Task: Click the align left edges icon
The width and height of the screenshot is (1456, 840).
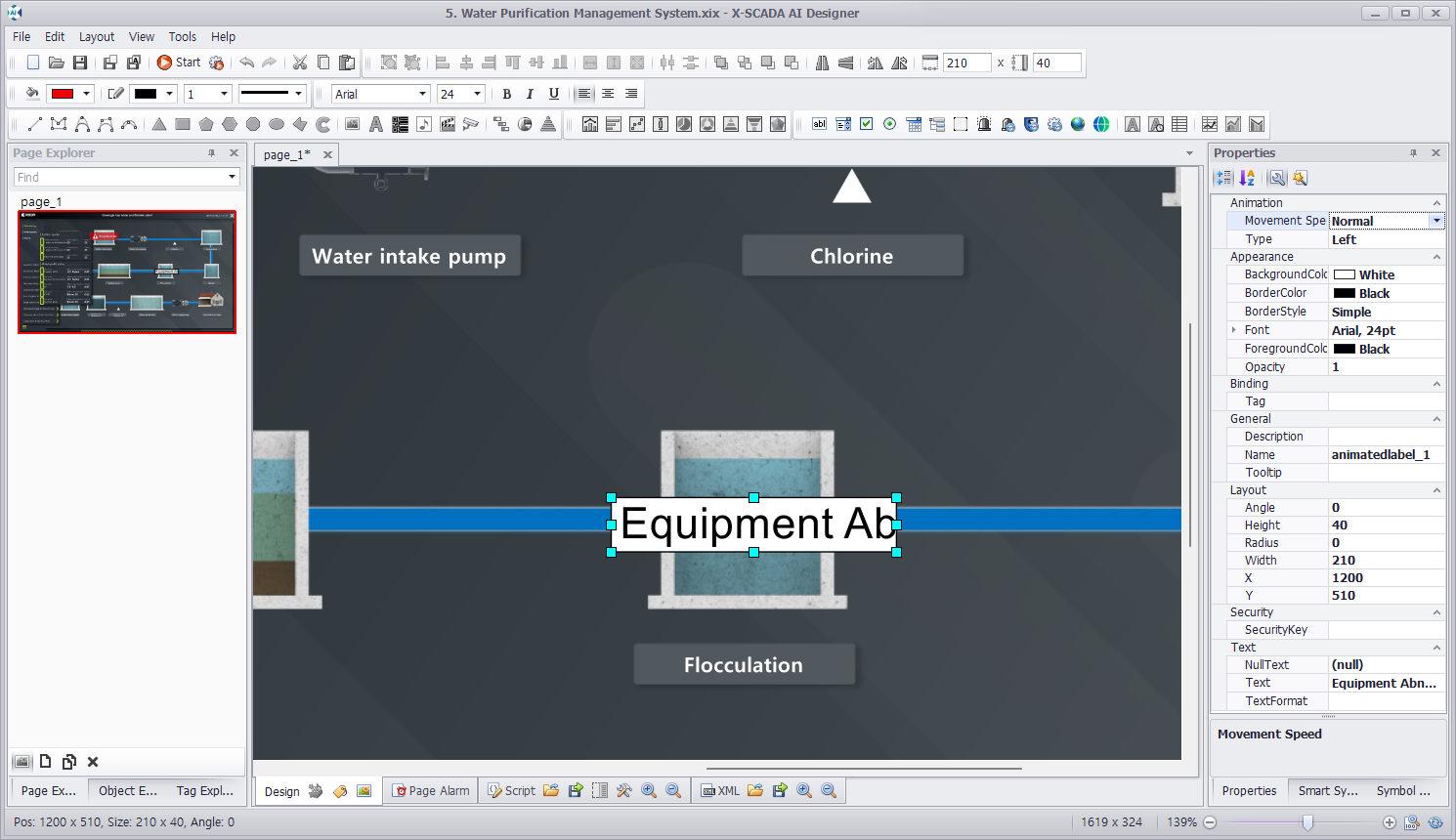Action: coord(443,63)
